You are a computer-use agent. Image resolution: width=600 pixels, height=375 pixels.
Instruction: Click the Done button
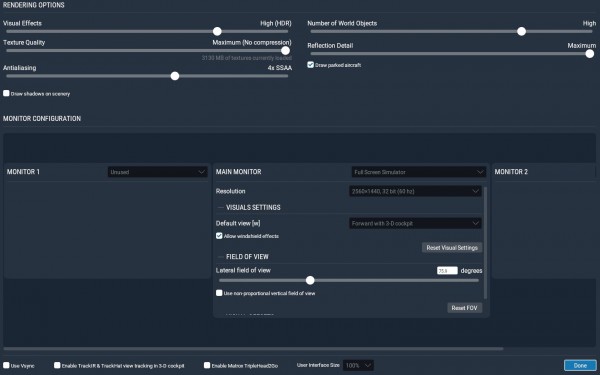point(580,365)
